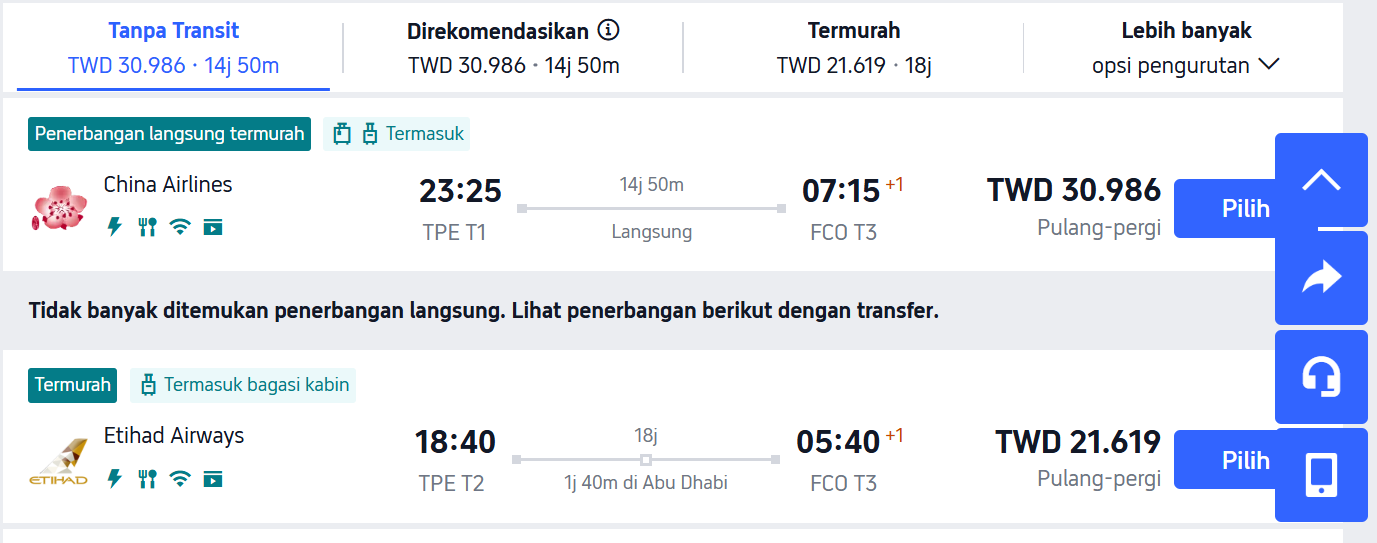The width and height of the screenshot is (1377, 543).
Task: Click the Termasuk bagasi kabin badge
Action: click(x=245, y=384)
